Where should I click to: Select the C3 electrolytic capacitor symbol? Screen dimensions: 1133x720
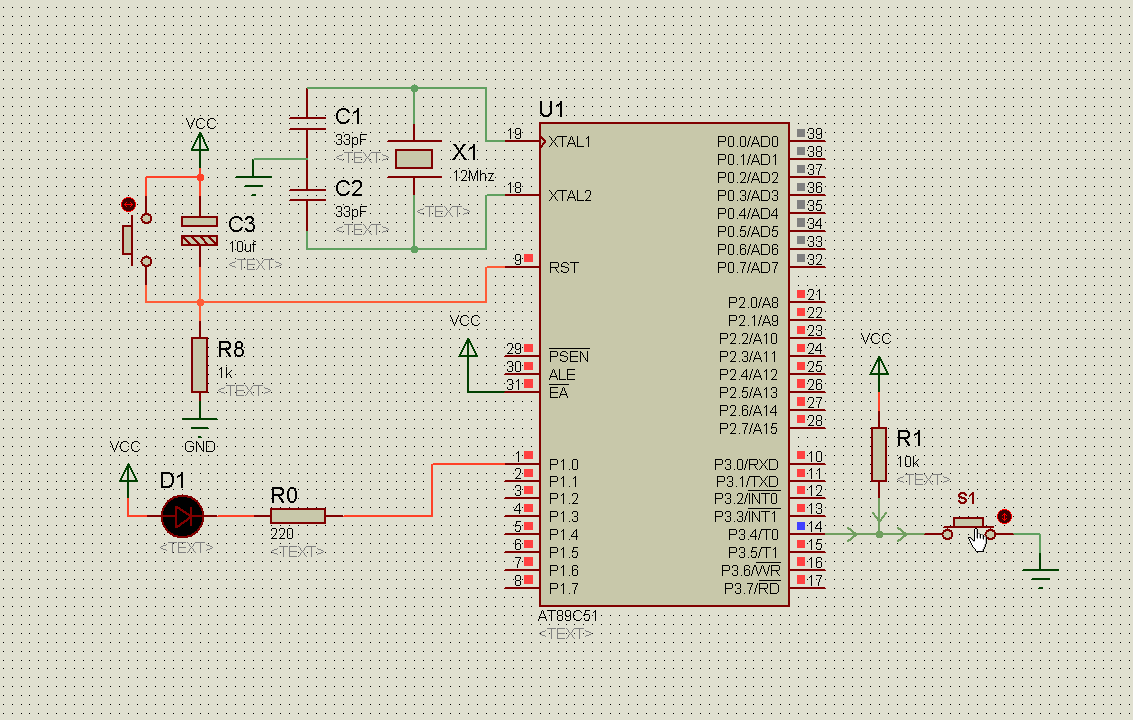[x=199, y=231]
